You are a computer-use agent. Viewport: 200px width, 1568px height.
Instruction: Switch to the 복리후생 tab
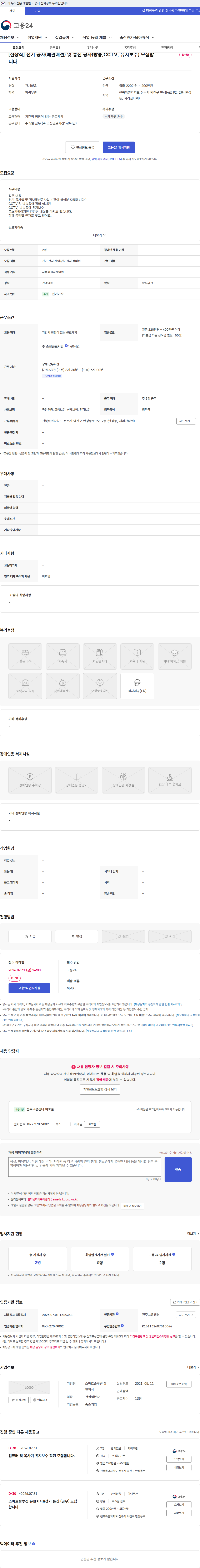pos(130,48)
